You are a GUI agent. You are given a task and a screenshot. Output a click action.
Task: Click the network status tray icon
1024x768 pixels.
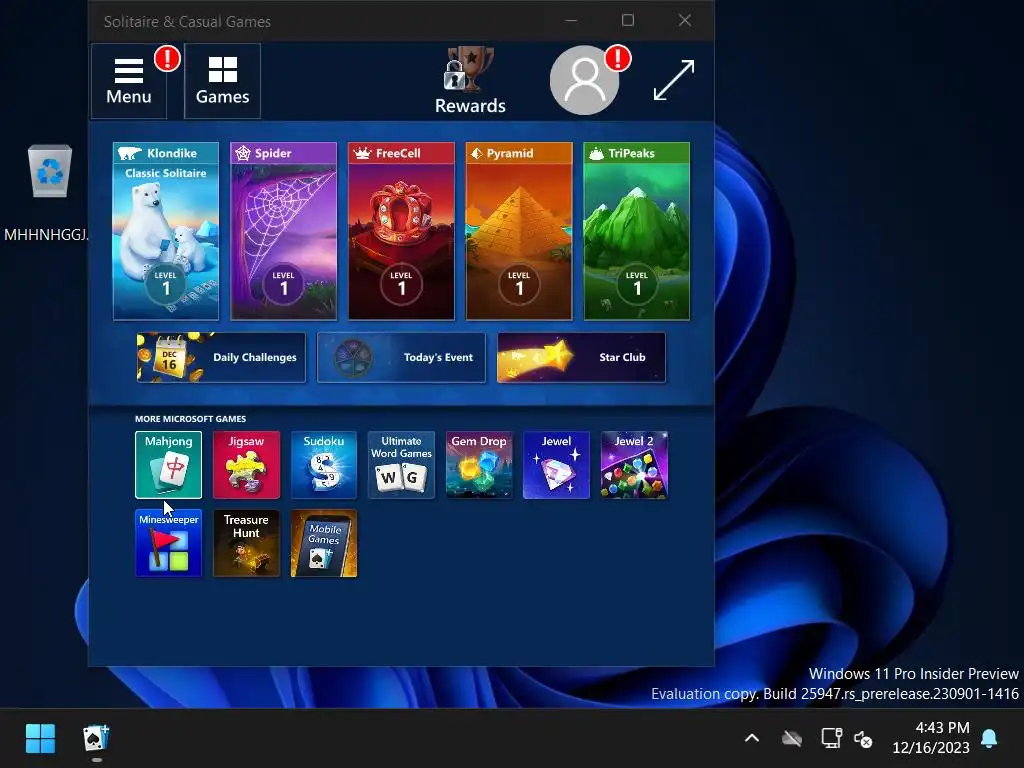pos(831,739)
